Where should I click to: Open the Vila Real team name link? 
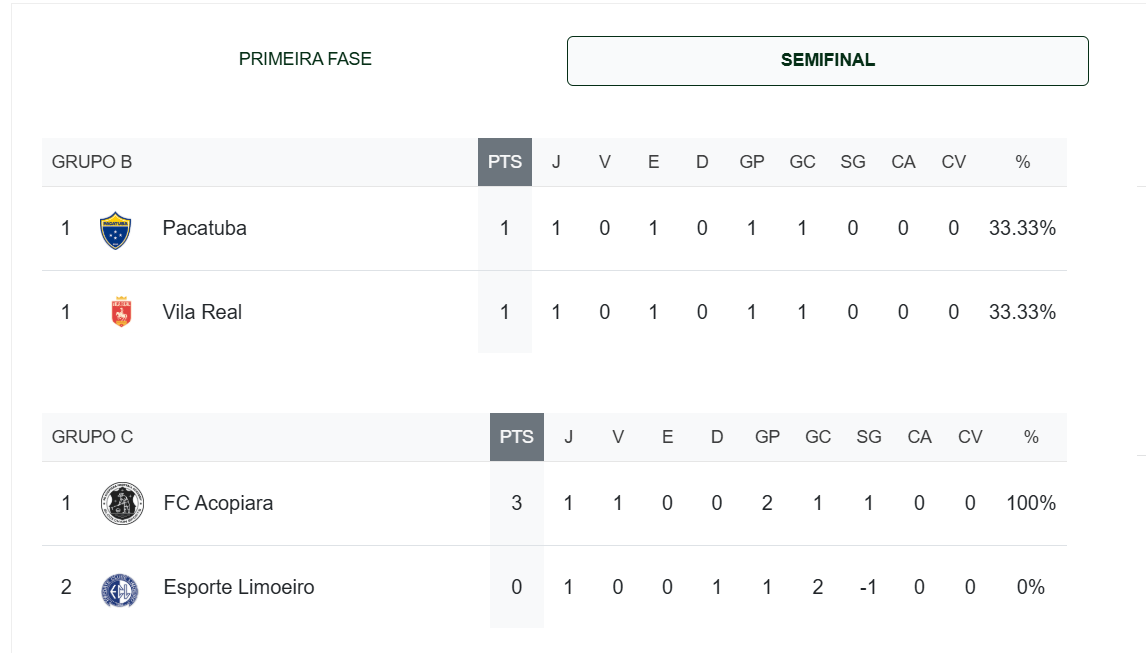pyautogui.click(x=202, y=312)
